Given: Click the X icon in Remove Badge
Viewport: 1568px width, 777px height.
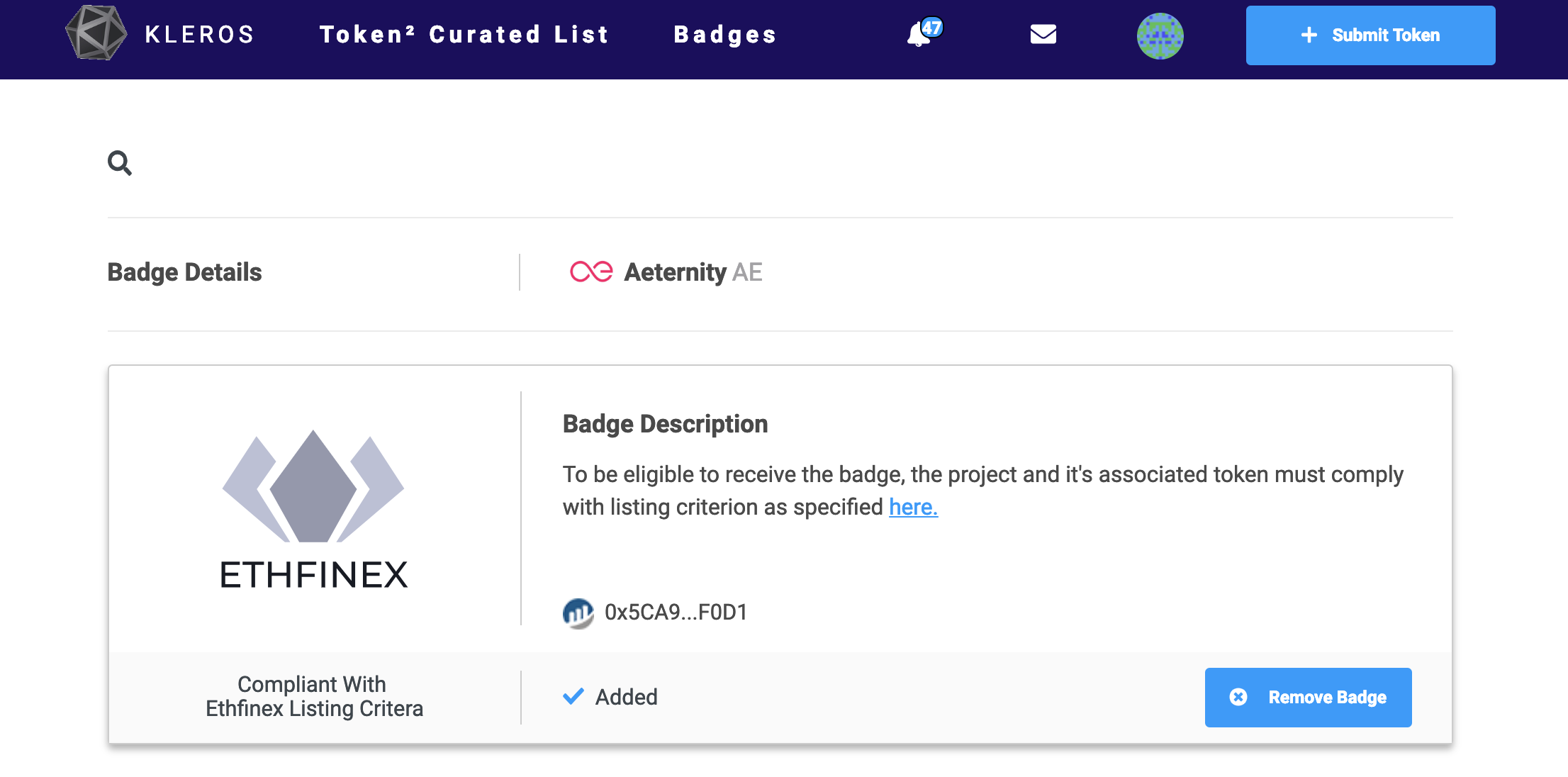Looking at the screenshot, I should 1238,697.
